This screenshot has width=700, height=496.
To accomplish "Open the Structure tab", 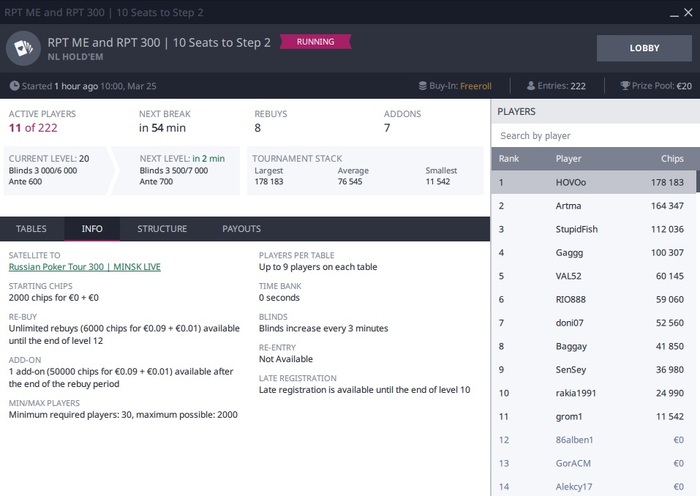I will point(162,229).
